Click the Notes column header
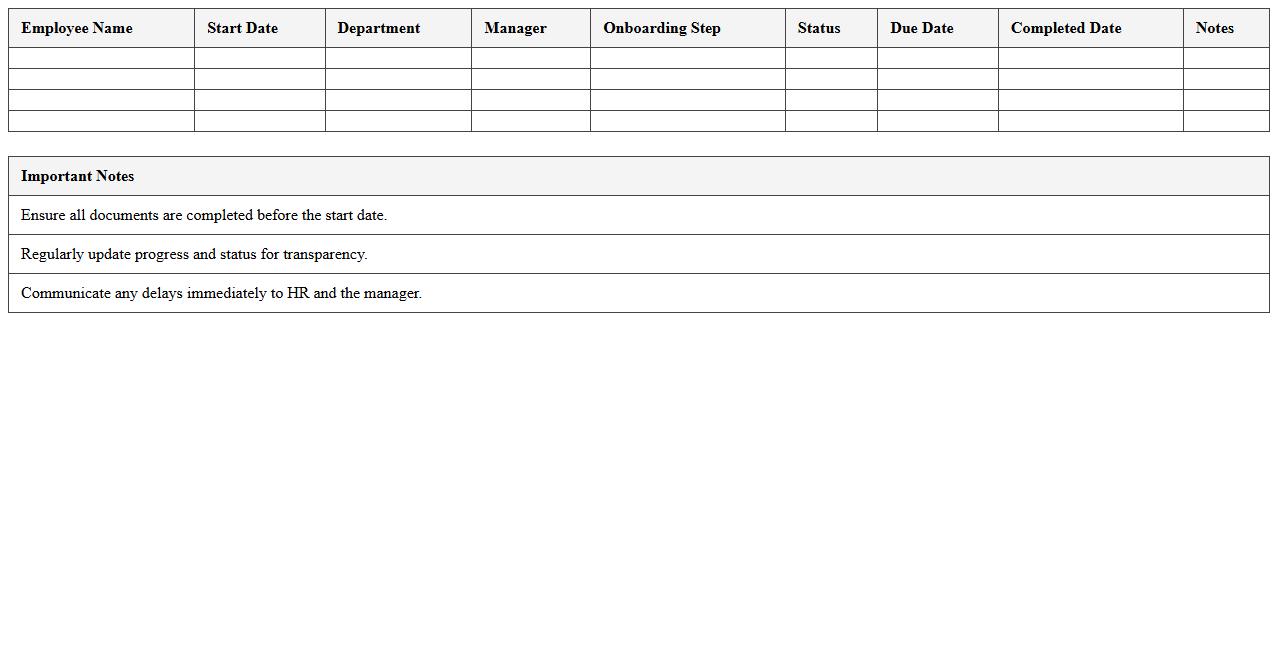The image size is (1278, 650). (1215, 28)
